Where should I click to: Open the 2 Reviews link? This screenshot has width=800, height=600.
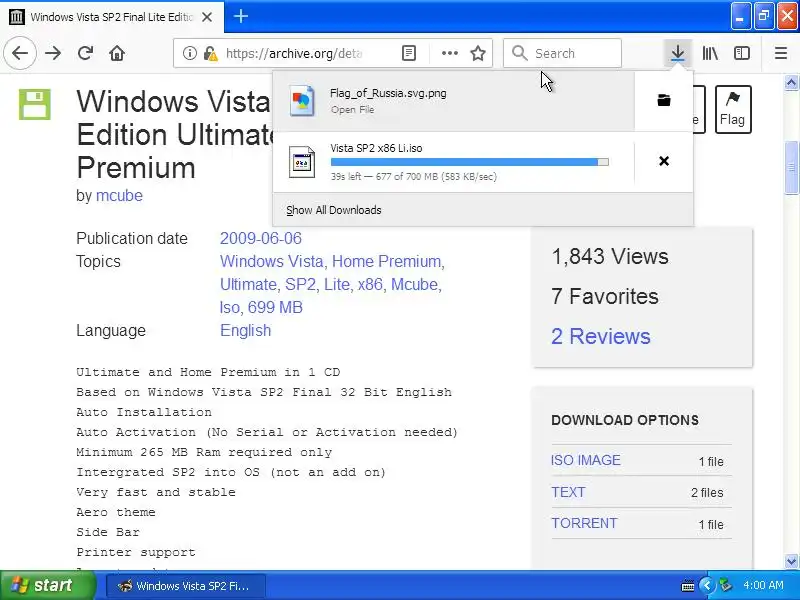pyautogui.click(x=601, y=337)
